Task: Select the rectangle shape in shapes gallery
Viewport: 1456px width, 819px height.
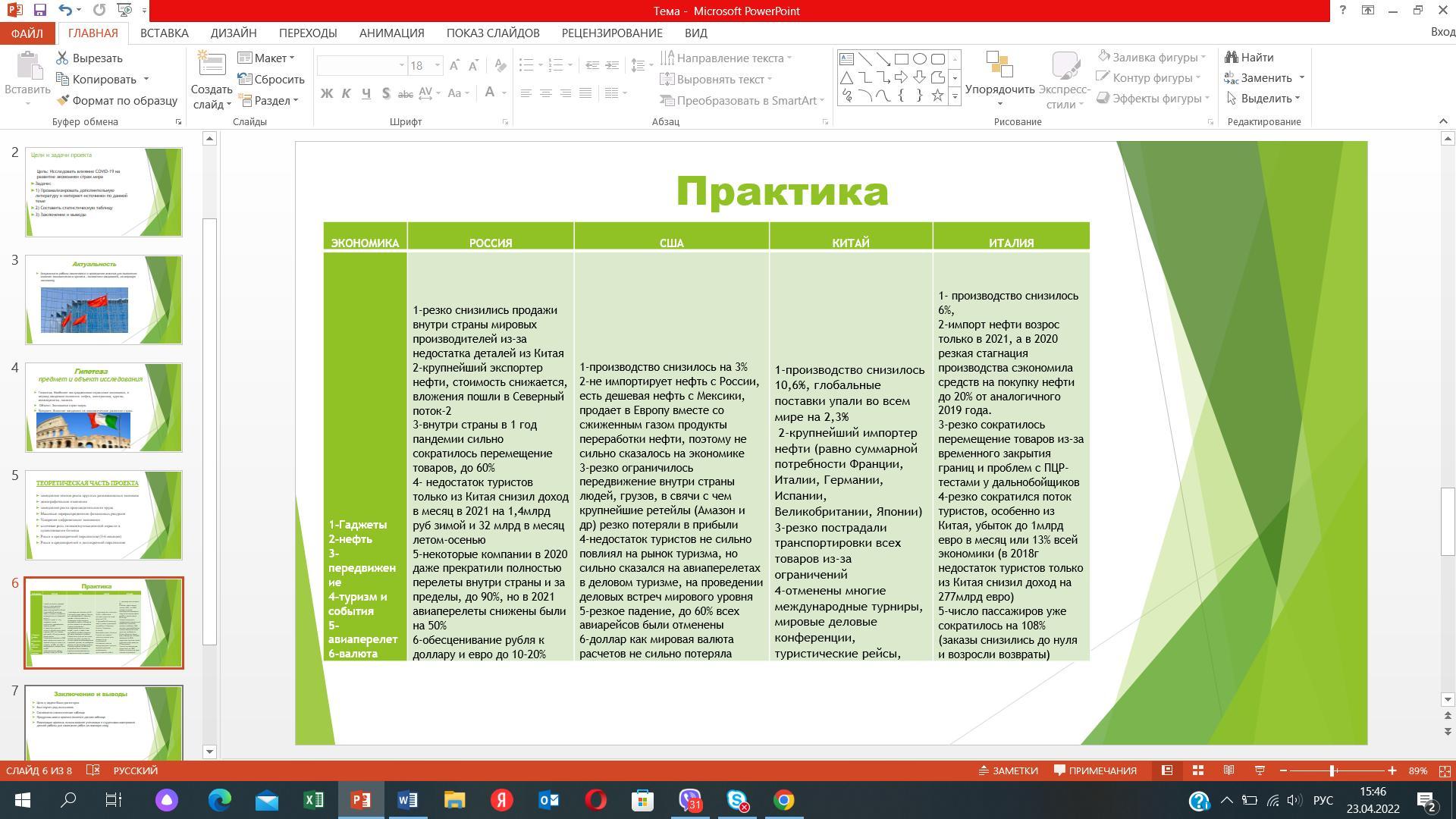Action: coord(902,59)
